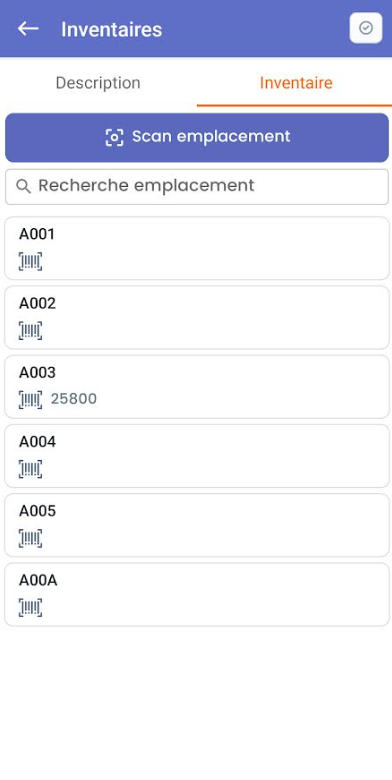Click the scan icon inside Scan emplacement button
Viewport: 392px width, 780px height.
(x=114, y=137)
